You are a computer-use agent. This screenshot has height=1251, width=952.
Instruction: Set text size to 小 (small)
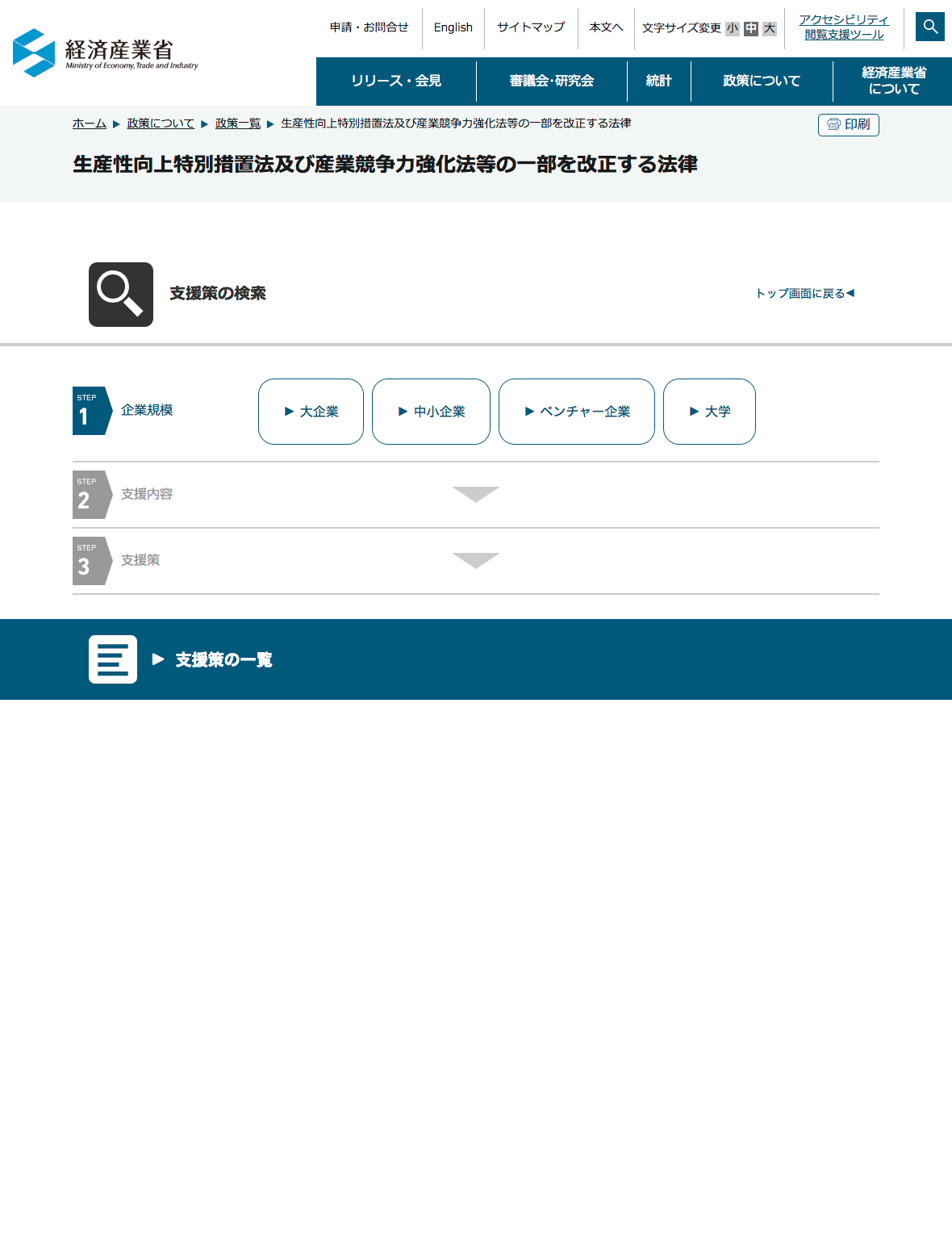732,28
